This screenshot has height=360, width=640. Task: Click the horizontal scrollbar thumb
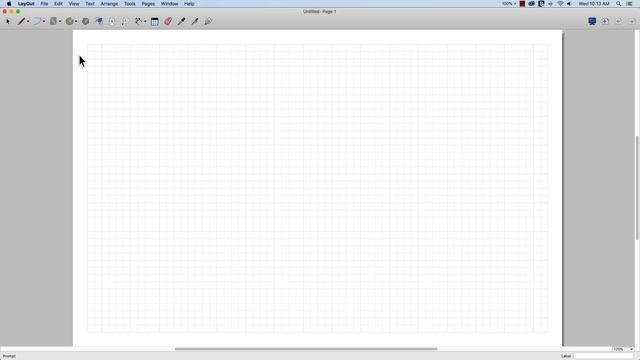tap(306, 349)
